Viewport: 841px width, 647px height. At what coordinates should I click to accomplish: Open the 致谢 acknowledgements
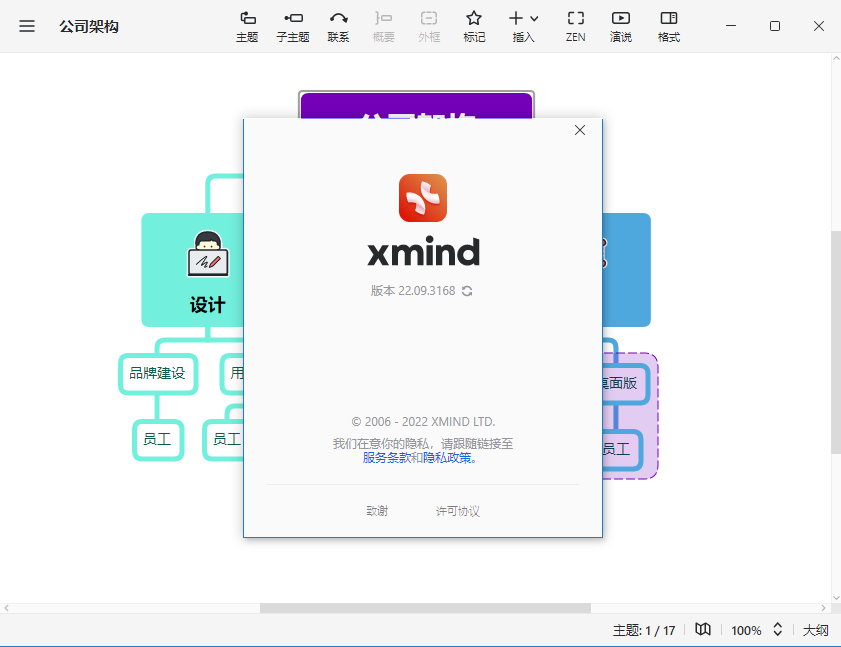coord(377,511)
